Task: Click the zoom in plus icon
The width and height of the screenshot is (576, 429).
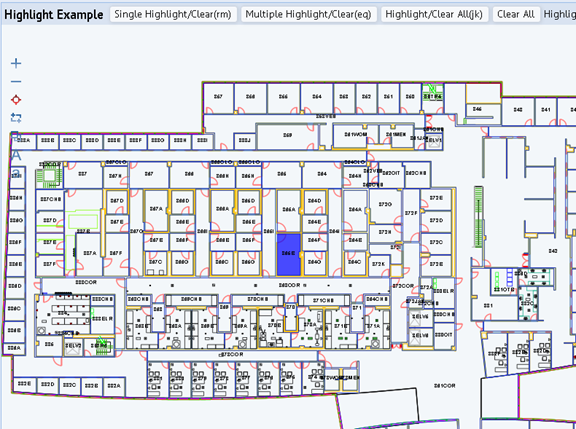Action: [16, 63]
